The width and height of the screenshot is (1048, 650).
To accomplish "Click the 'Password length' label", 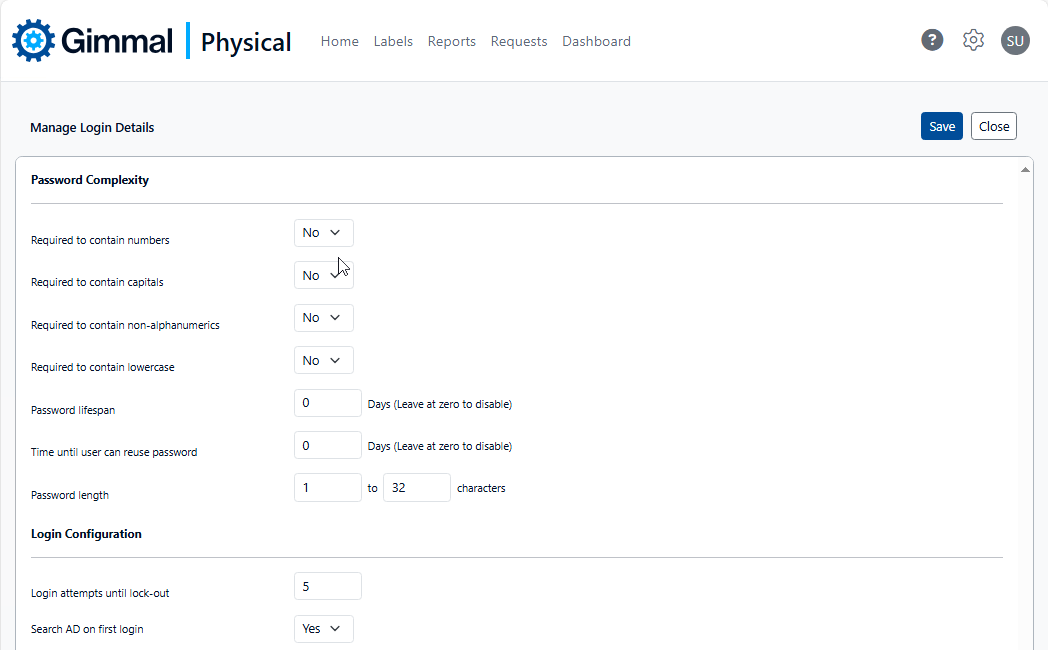I will [70, 495].
